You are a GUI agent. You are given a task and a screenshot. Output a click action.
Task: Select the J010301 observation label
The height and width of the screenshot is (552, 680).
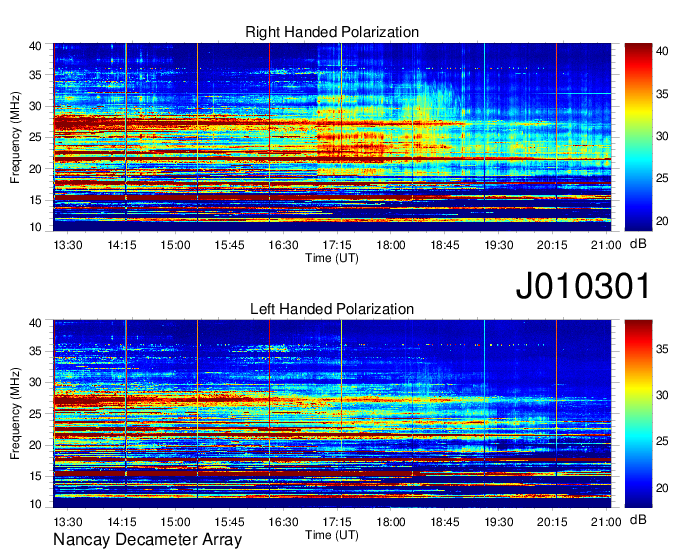[x=583, y=285]
